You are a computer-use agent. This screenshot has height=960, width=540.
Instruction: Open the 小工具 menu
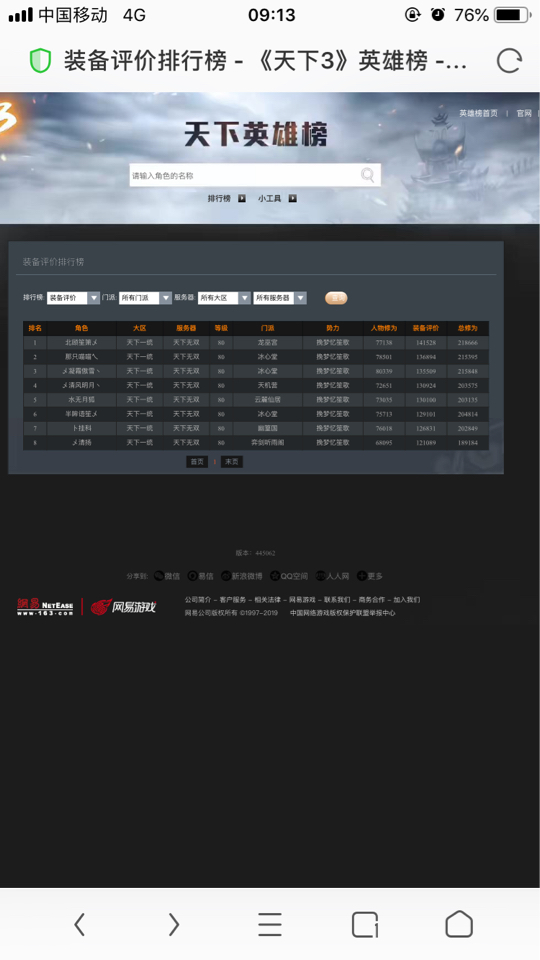(x=277, y=198)
